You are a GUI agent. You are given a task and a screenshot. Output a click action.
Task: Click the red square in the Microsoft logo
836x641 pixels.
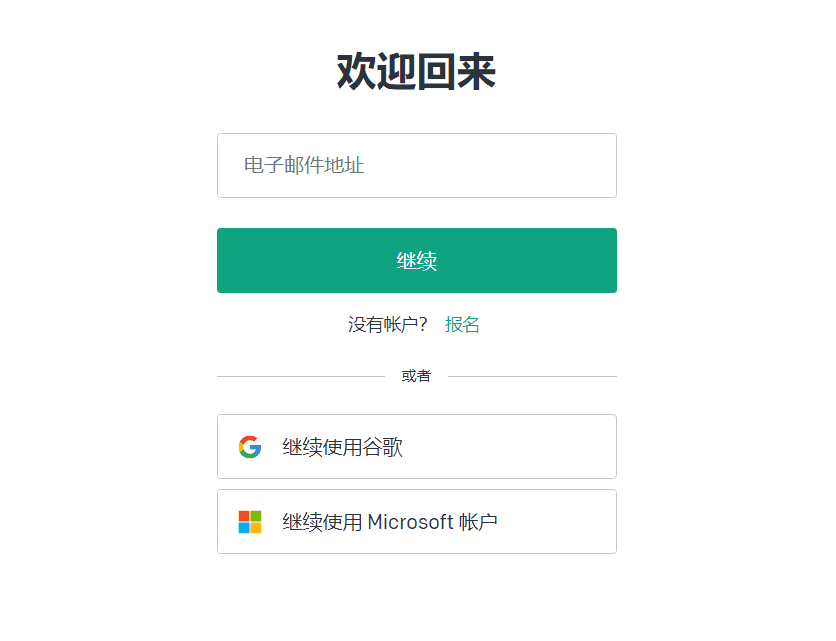pyautogui.click(x=245, y=514)
